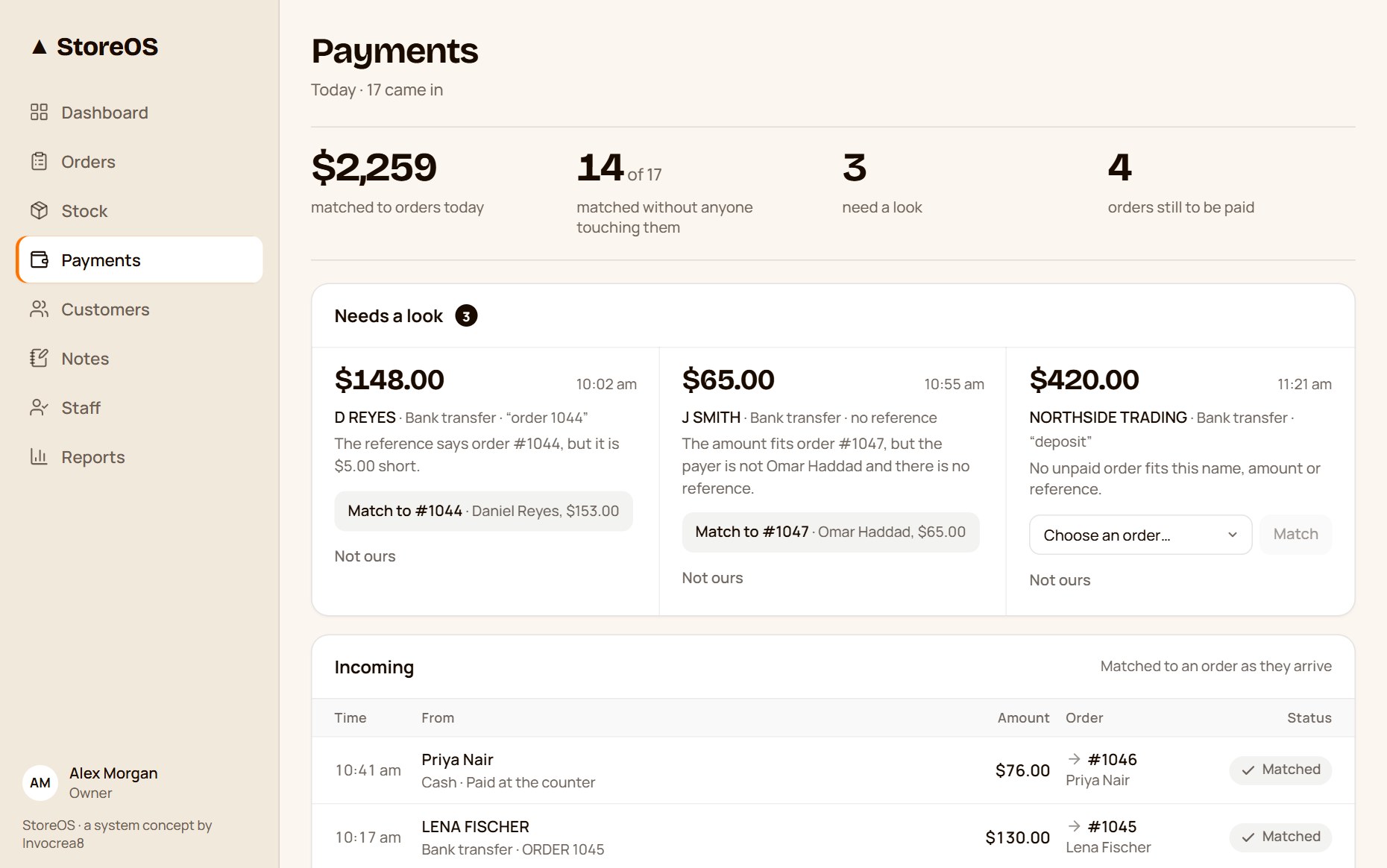Click Match button for Northside Trading payment

coord(1295,535)
